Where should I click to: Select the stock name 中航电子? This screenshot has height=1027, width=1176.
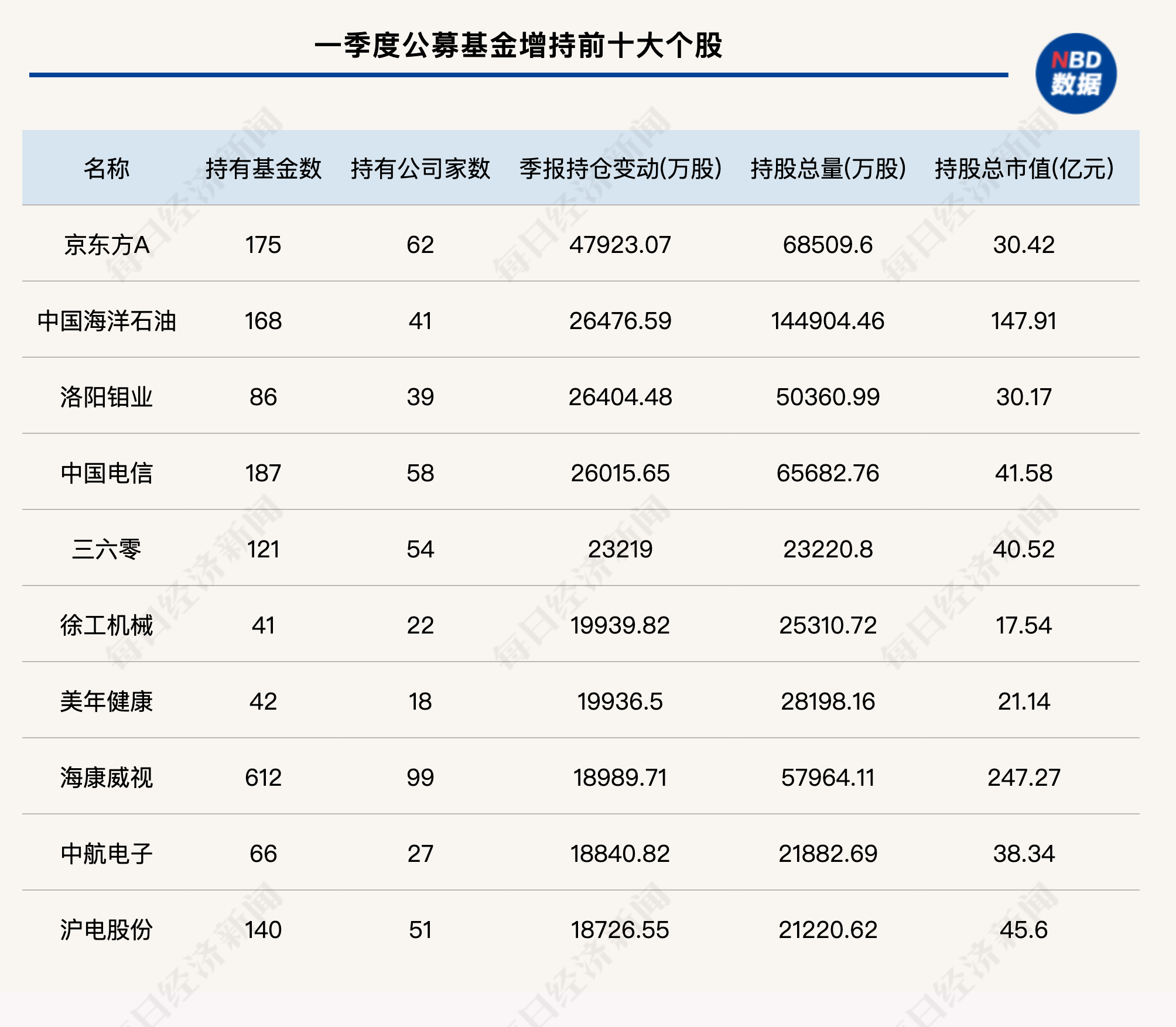107,854
